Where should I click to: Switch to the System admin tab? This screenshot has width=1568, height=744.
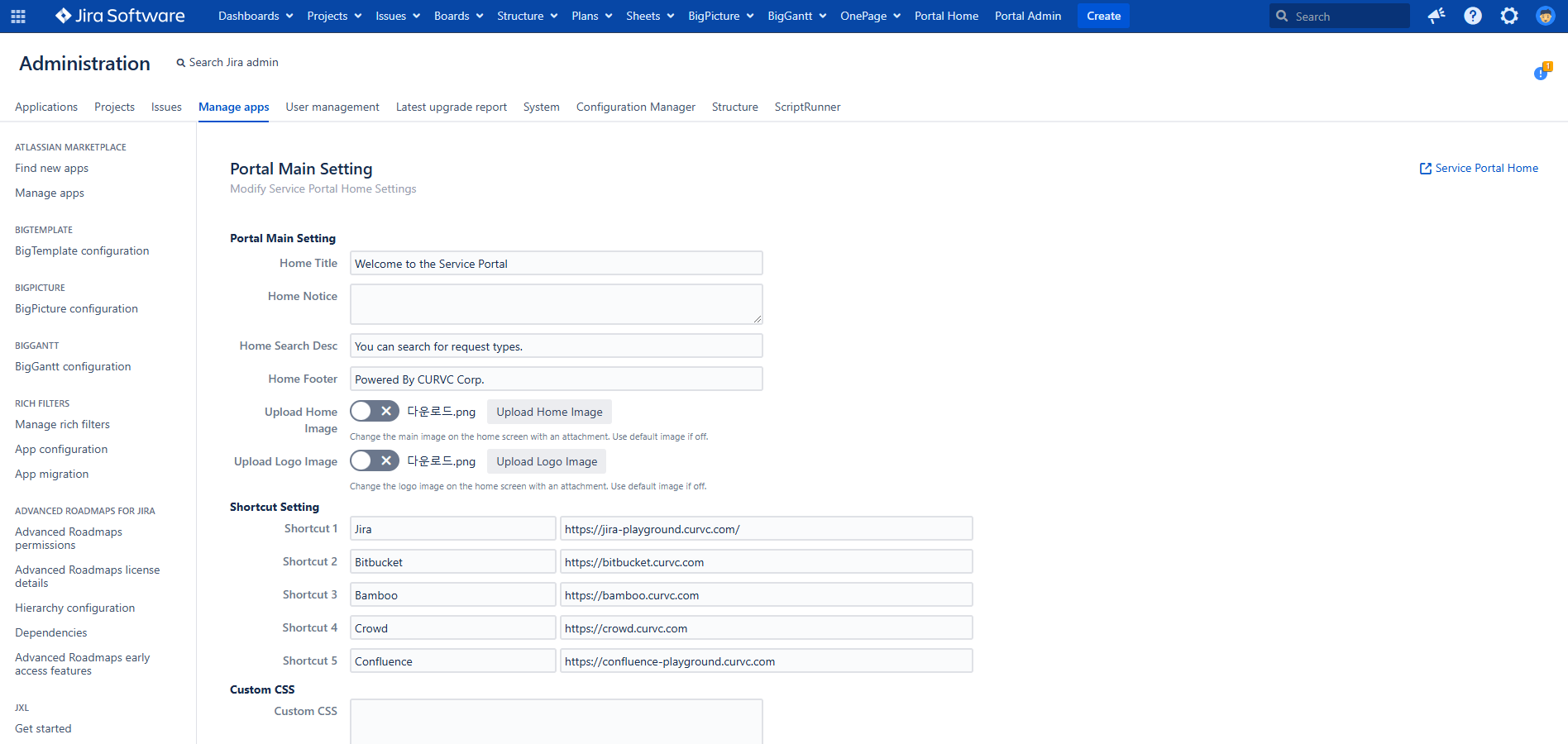click(x=542, y=107)
